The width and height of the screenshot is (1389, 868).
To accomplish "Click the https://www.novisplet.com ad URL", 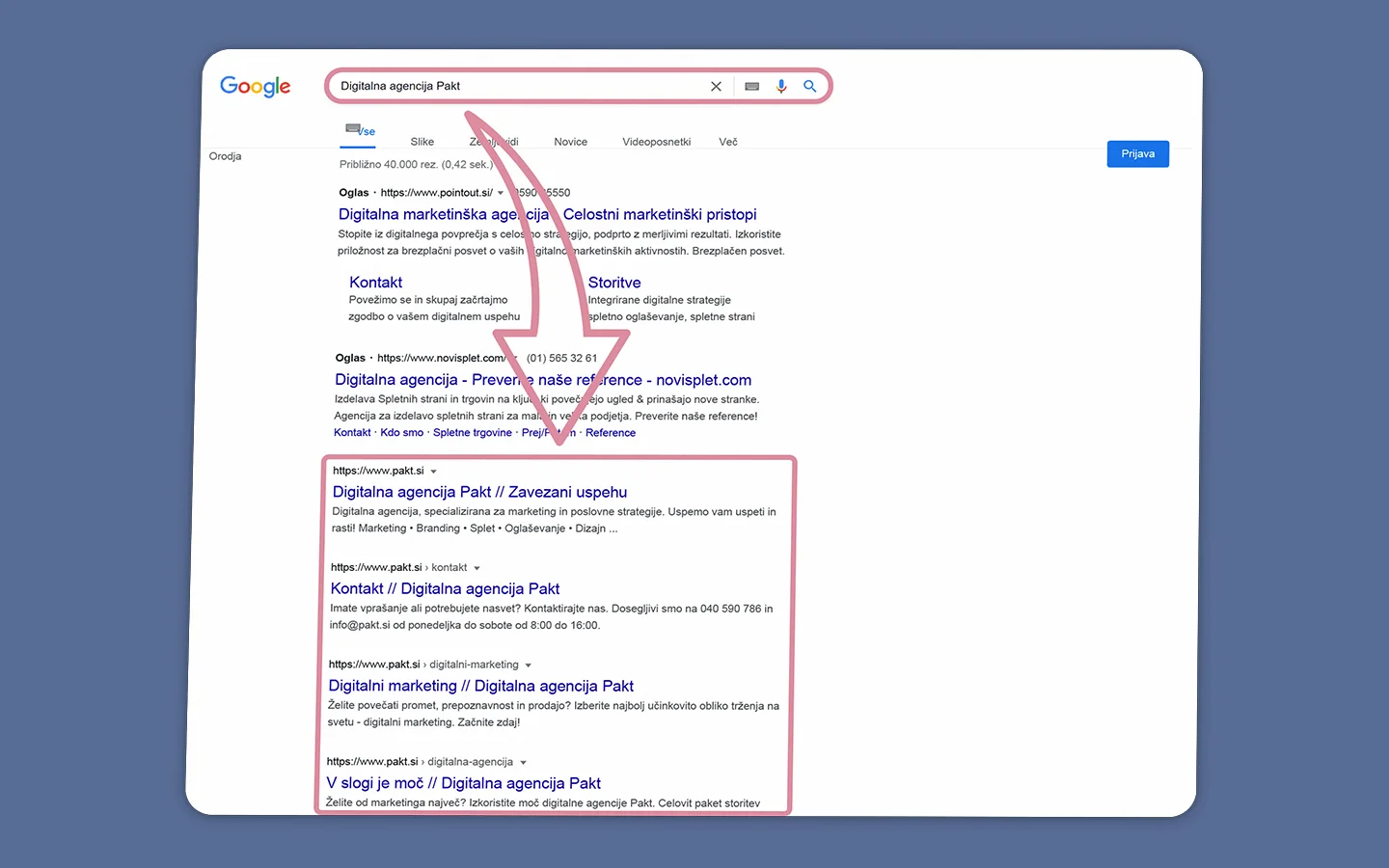I will point(441,358).
